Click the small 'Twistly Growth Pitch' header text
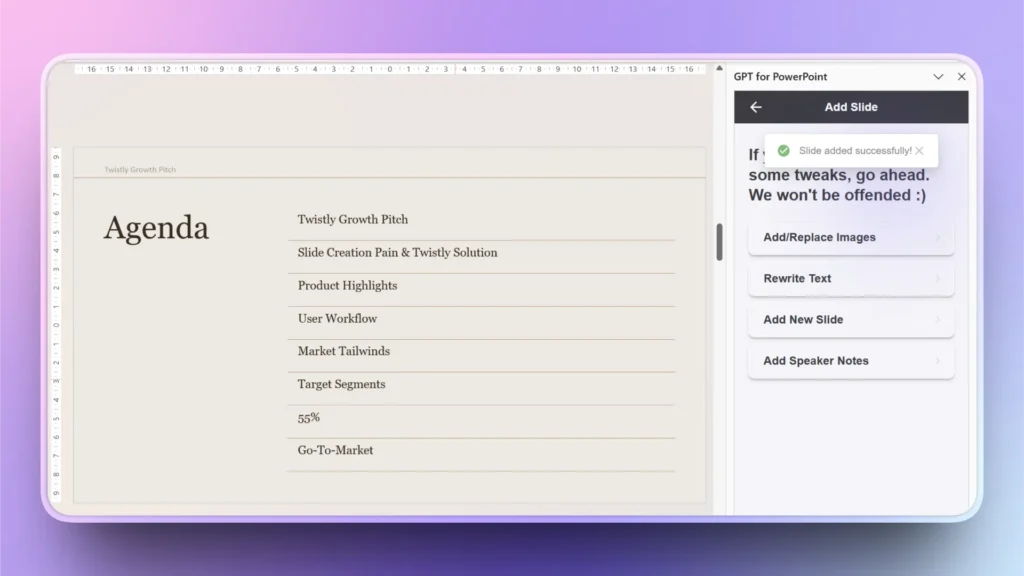 coord(140,170)
